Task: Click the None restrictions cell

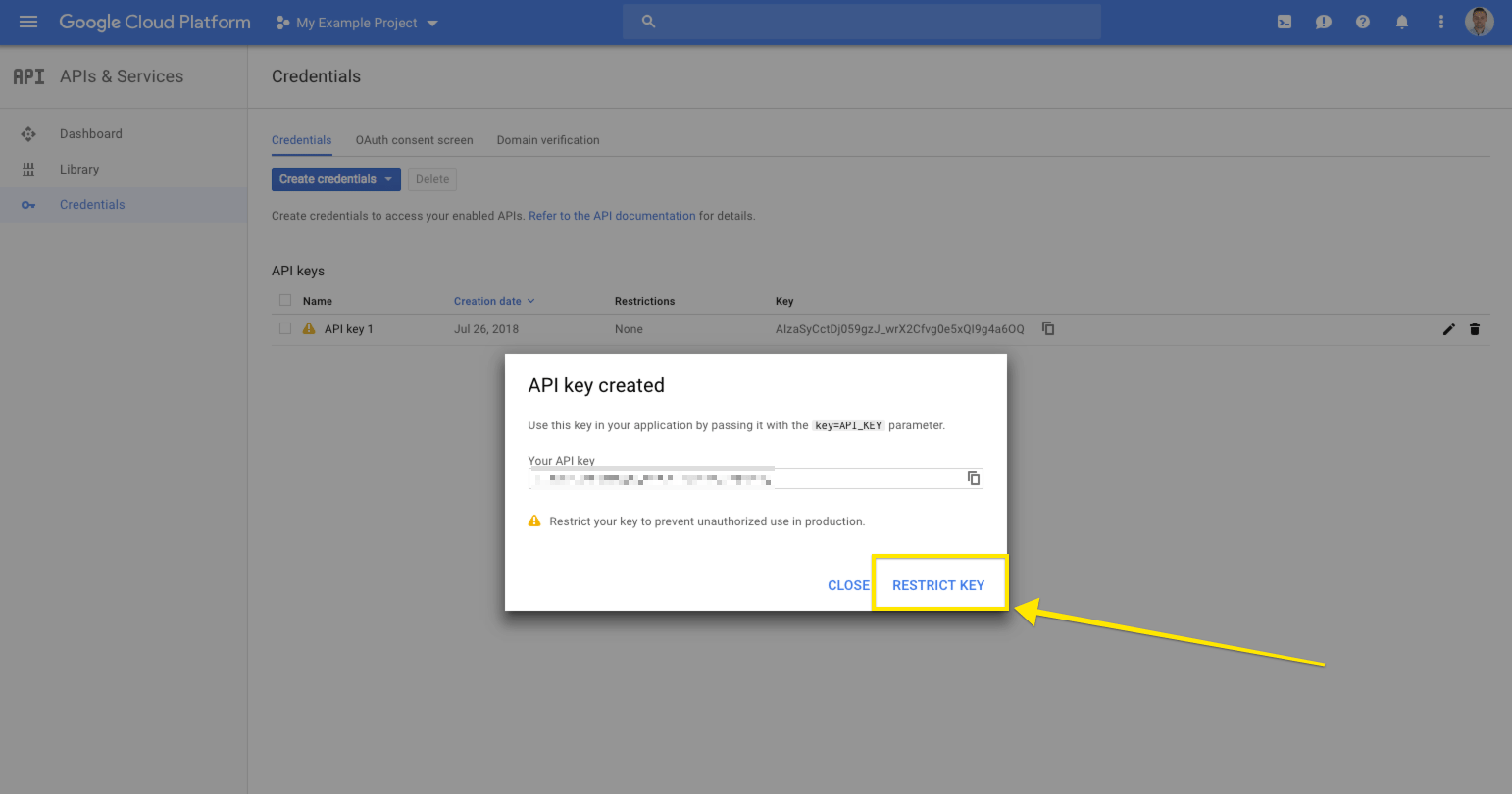Action: coord(629,329)
